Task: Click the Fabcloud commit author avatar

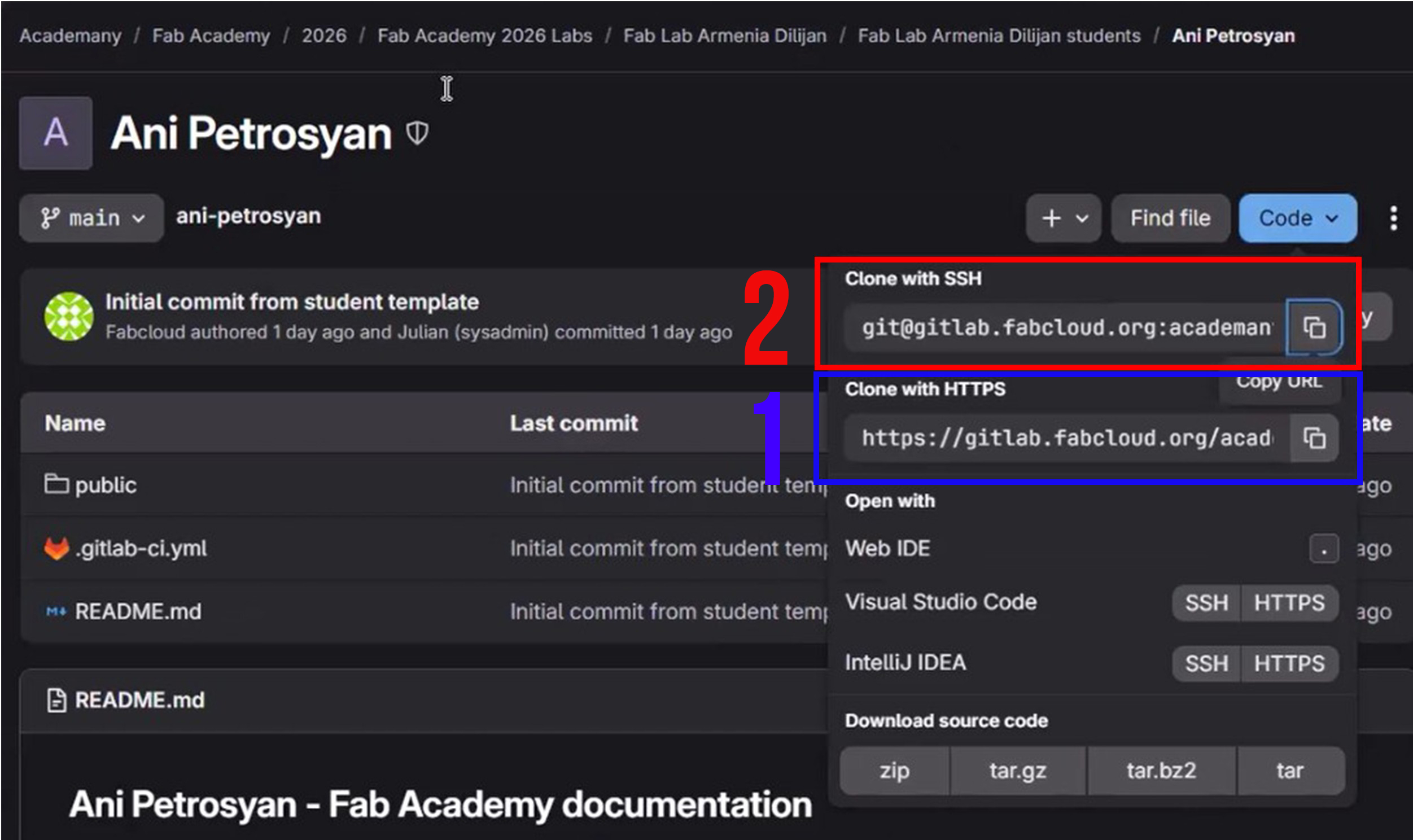Action: point(69,317)
